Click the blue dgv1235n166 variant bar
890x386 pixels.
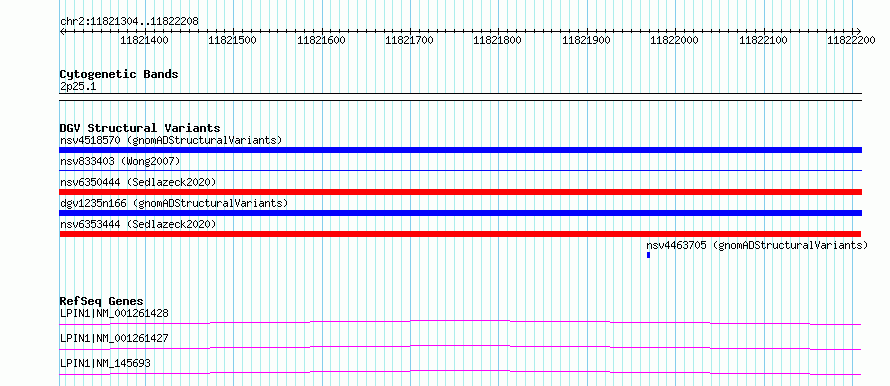460,213
